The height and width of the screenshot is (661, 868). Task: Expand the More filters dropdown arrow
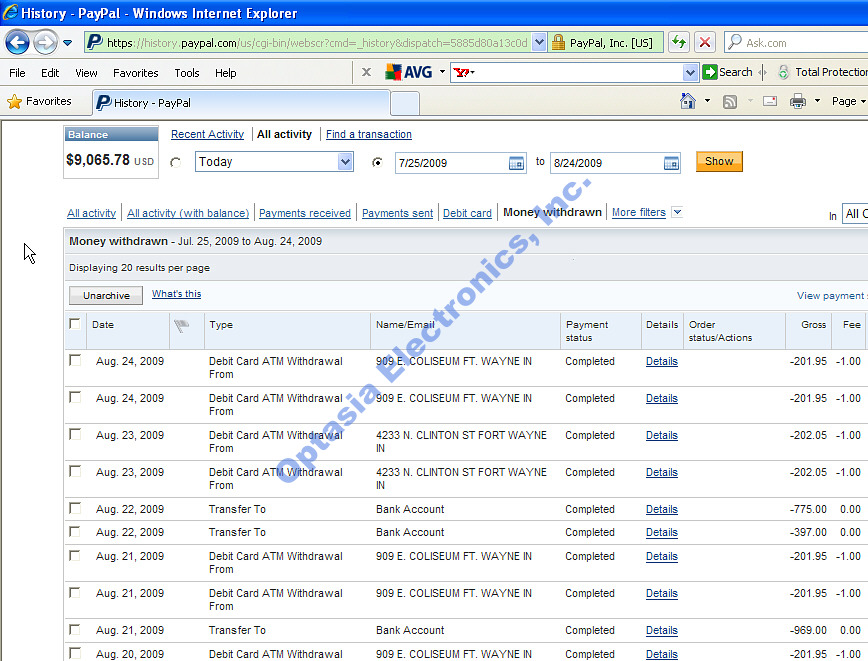[677, 212]
